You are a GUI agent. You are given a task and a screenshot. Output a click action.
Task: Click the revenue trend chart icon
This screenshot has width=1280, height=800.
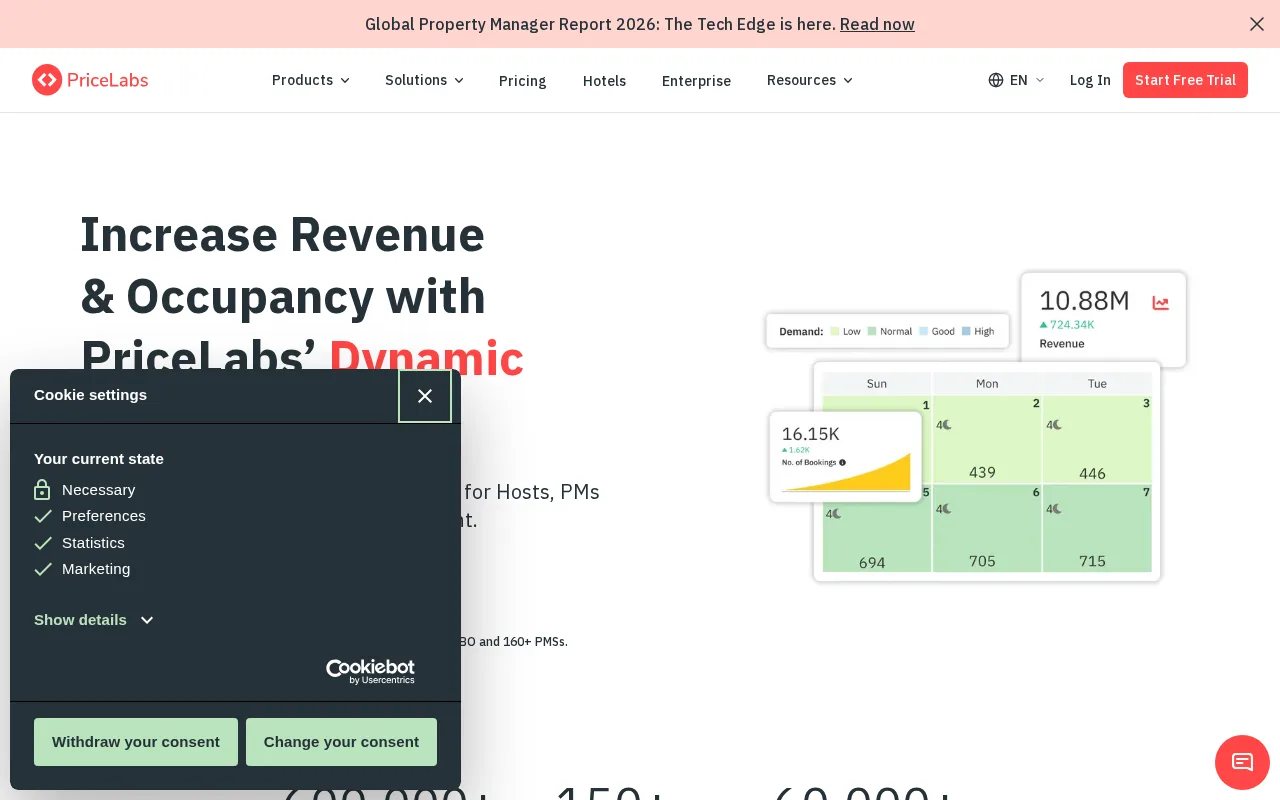tap(1160, 303)
